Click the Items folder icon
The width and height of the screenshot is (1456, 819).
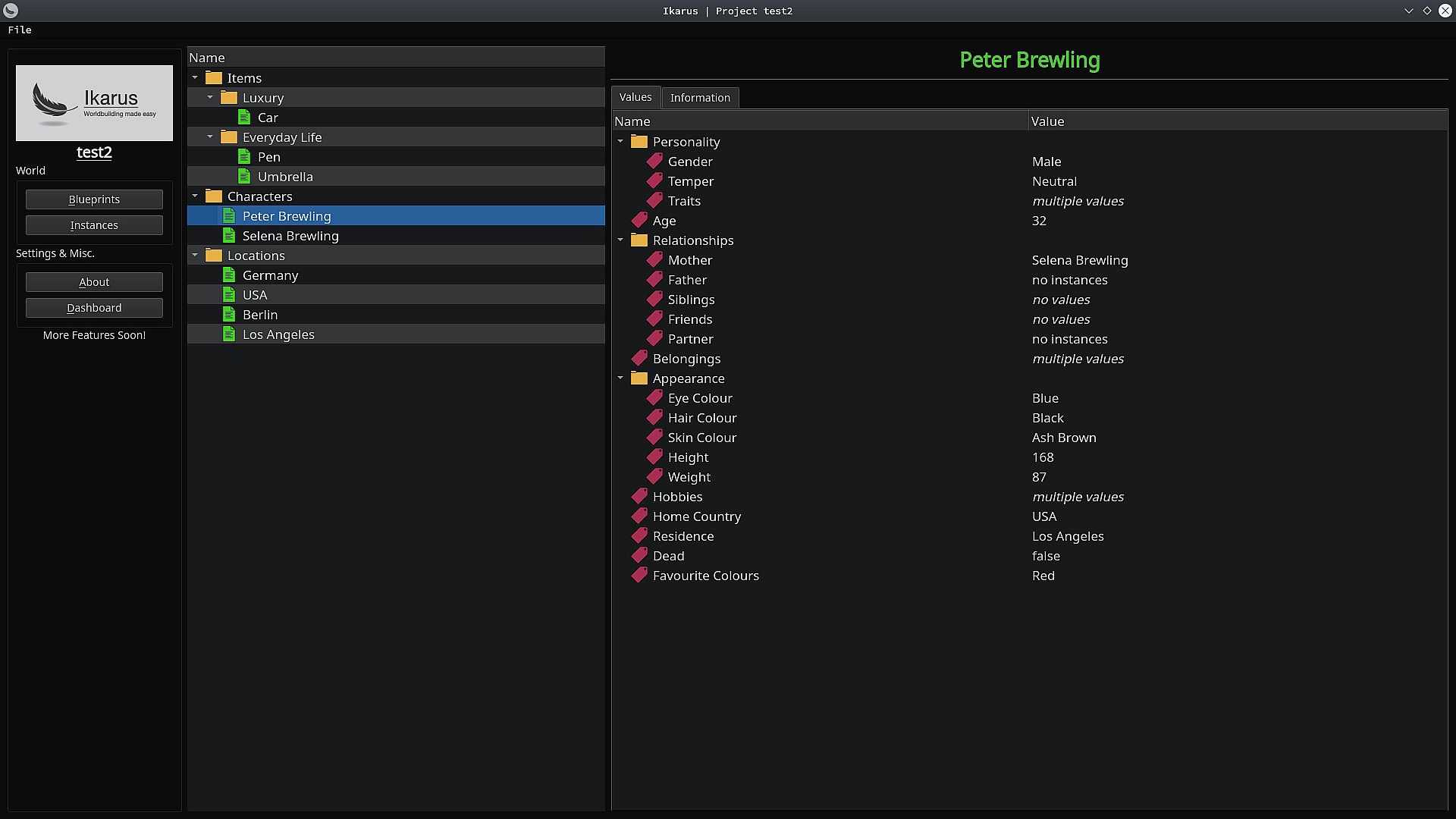[x=214, y=78]
